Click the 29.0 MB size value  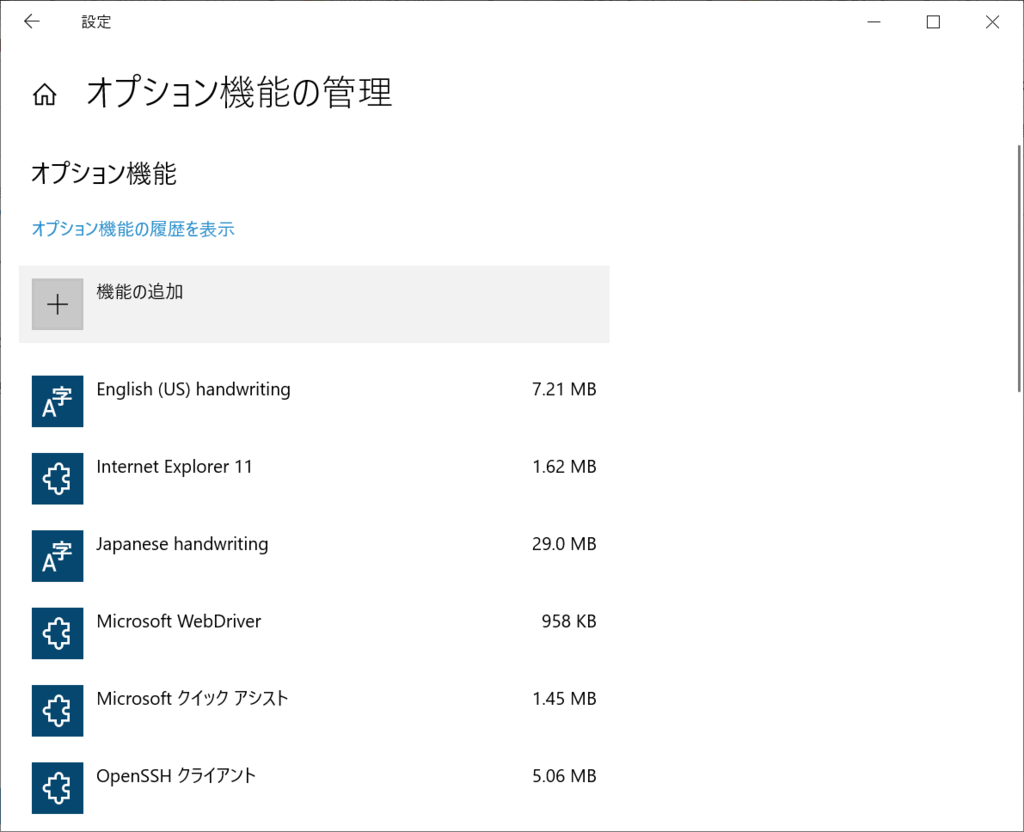coord(564,544)
